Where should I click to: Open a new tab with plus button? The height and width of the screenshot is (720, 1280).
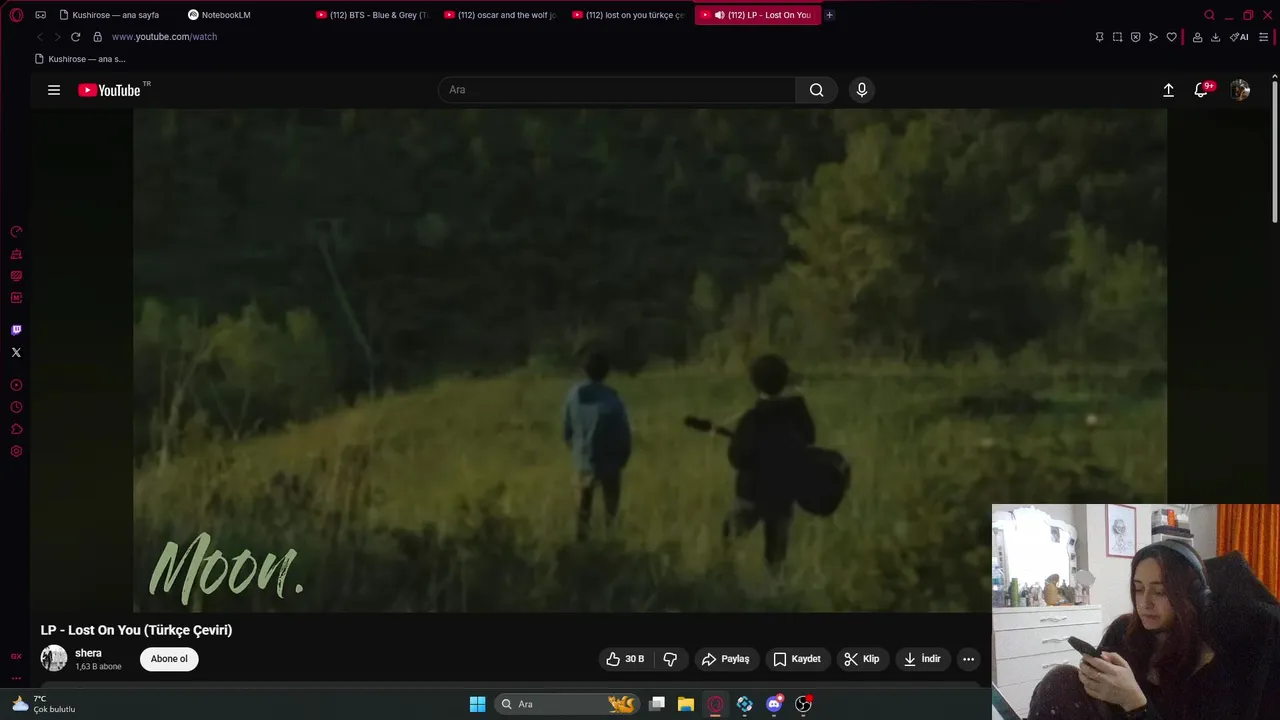click(x=829, y=15)
